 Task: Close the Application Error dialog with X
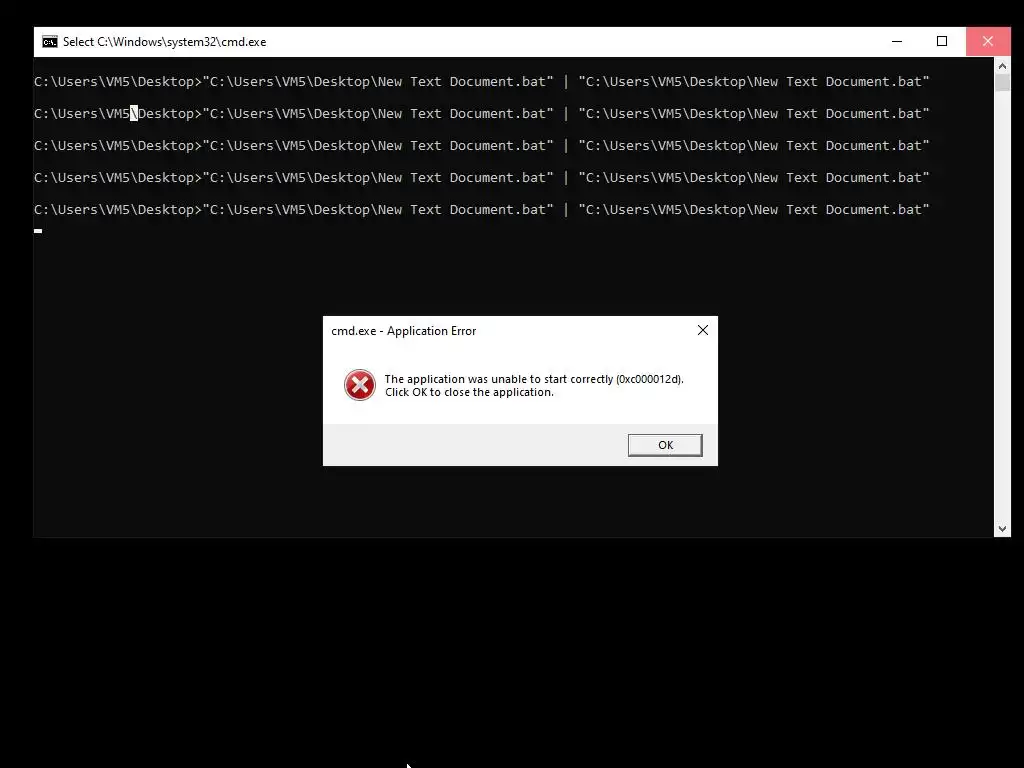point(703,330)
